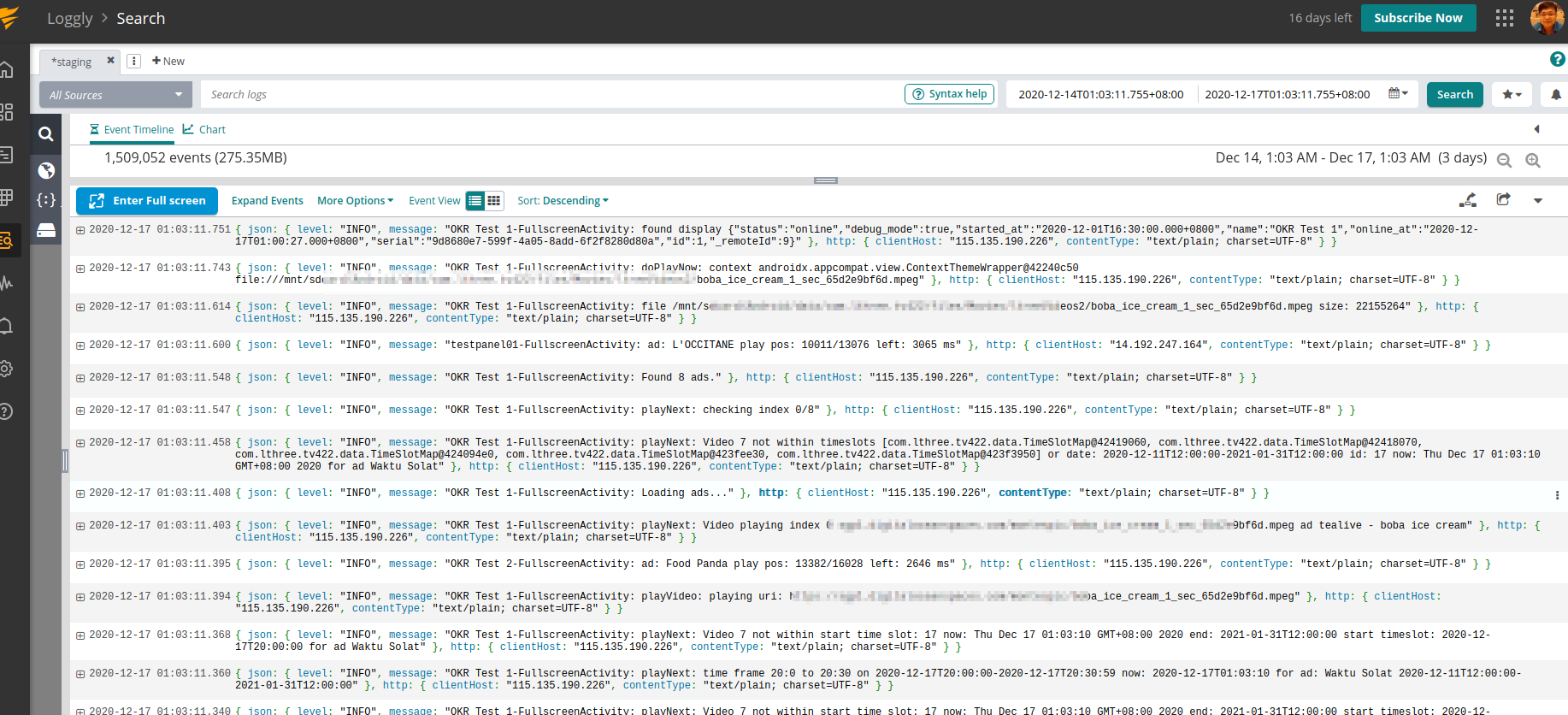Open the More Options dropdown
1568x715 pixels.
click(355, 201)
